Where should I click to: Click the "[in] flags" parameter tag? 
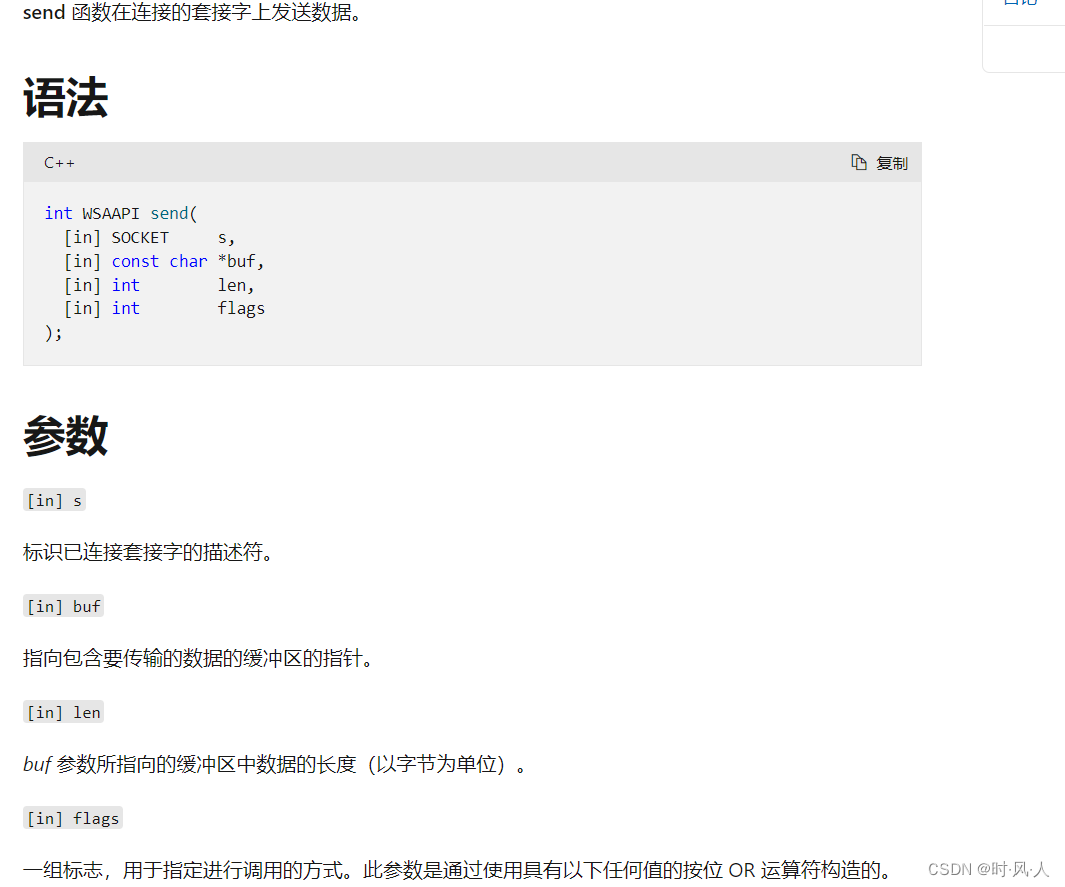coord(73,818)
